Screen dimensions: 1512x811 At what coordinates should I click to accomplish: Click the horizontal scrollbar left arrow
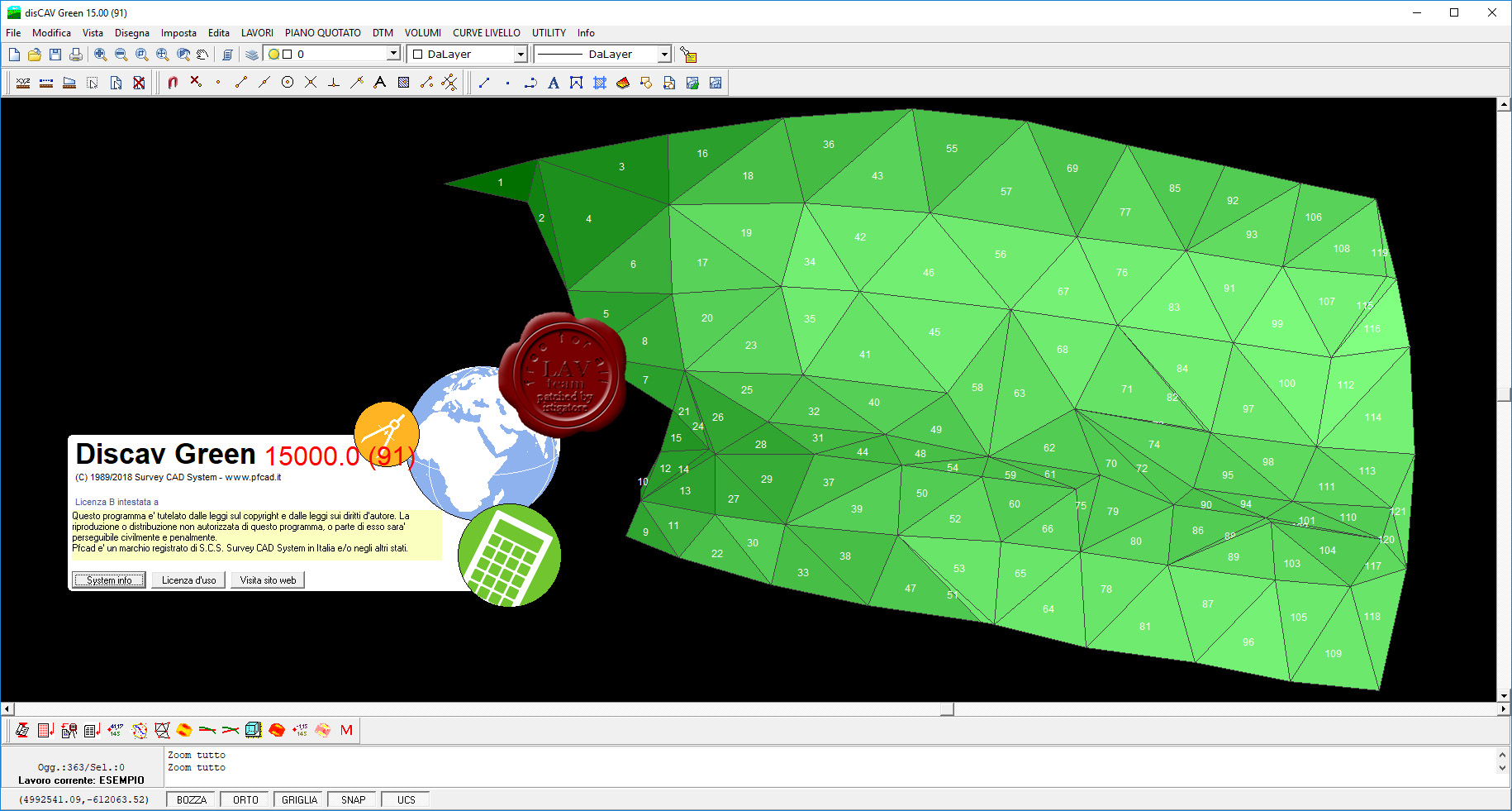click(x=7, y=709)
